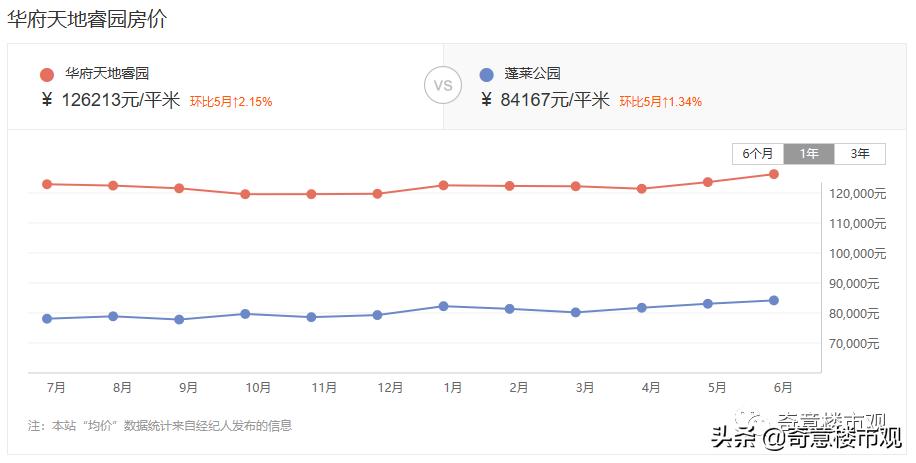Click the 84167元/平米 price text
Screen dimensions: 916x463
pos(546,100)
